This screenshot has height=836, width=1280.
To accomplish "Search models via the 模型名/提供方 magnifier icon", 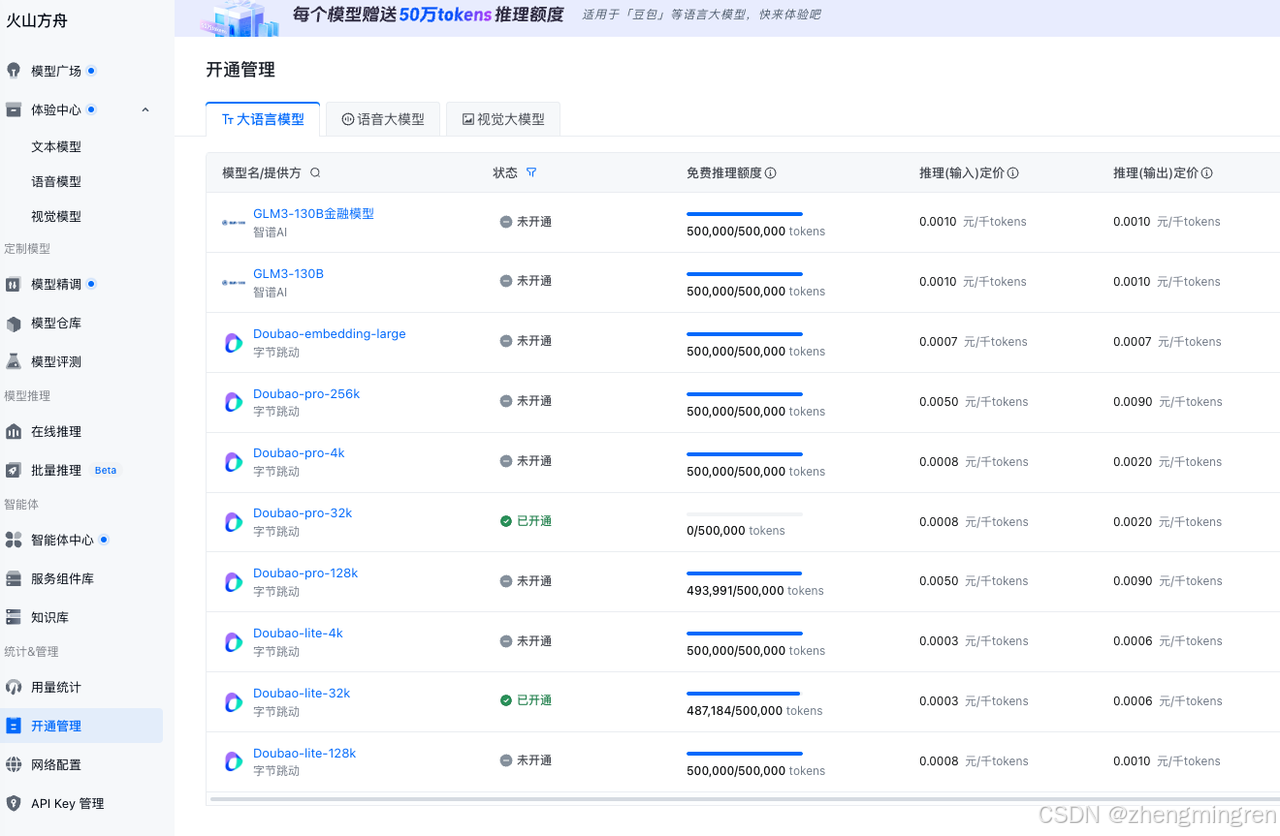I will point(315,173).
